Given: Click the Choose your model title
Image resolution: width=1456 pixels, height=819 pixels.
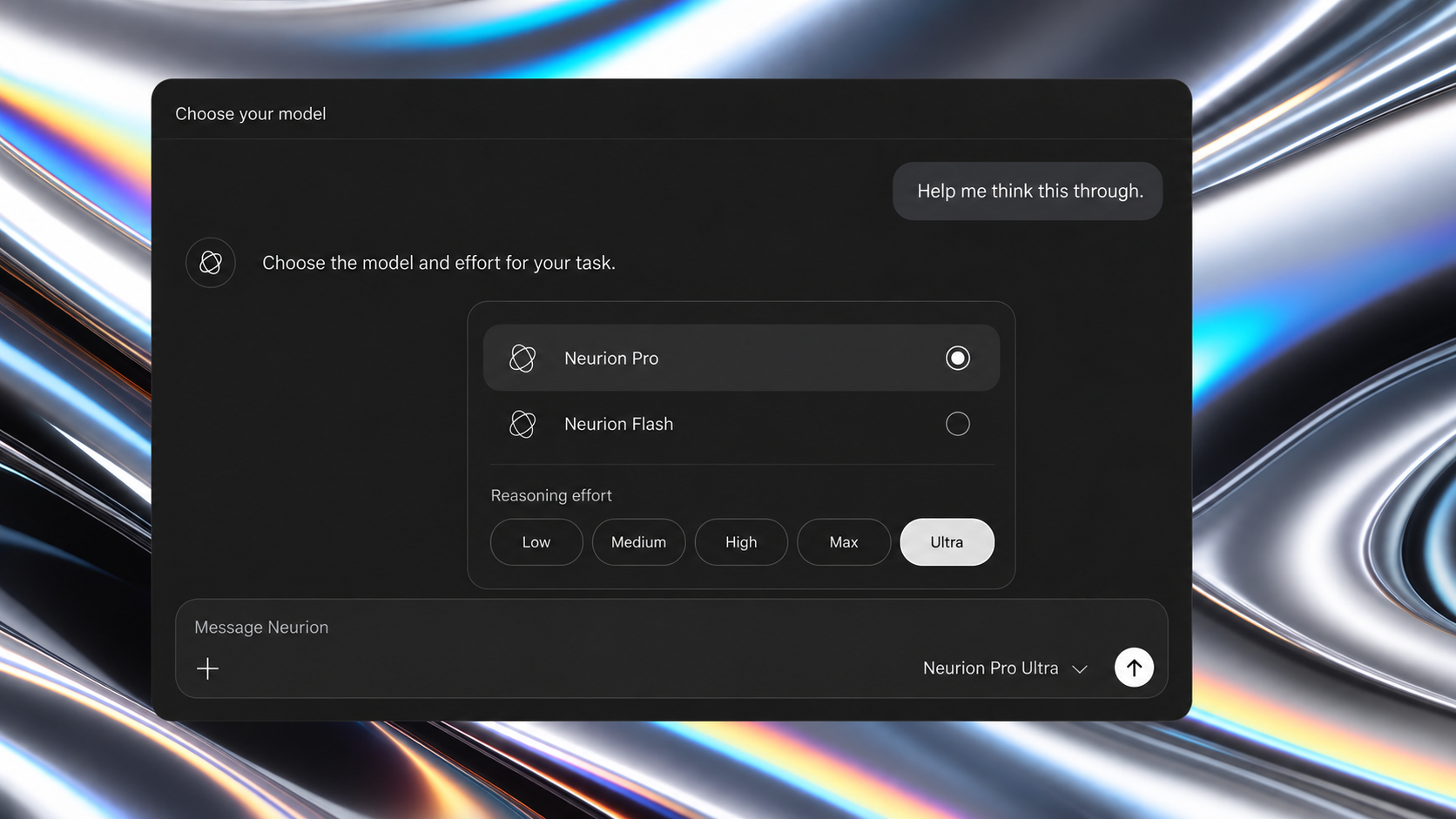Looking at the screenshot, I should (x=251, y=114).
